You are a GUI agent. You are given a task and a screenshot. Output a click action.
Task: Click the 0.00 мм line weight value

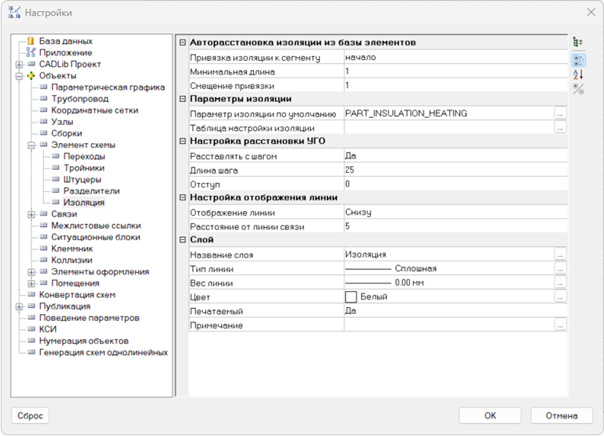[409, 283]
